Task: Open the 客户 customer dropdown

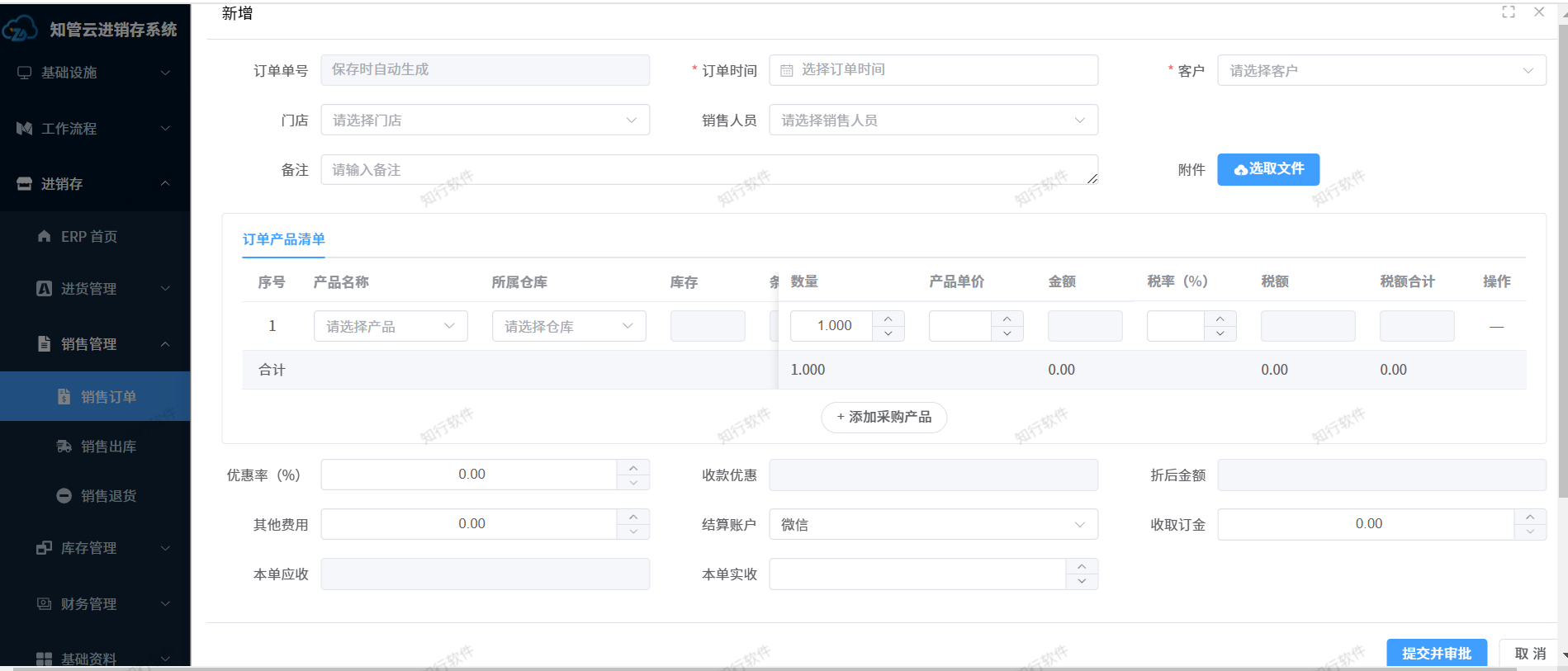Action: click(x=1381, y=71)
